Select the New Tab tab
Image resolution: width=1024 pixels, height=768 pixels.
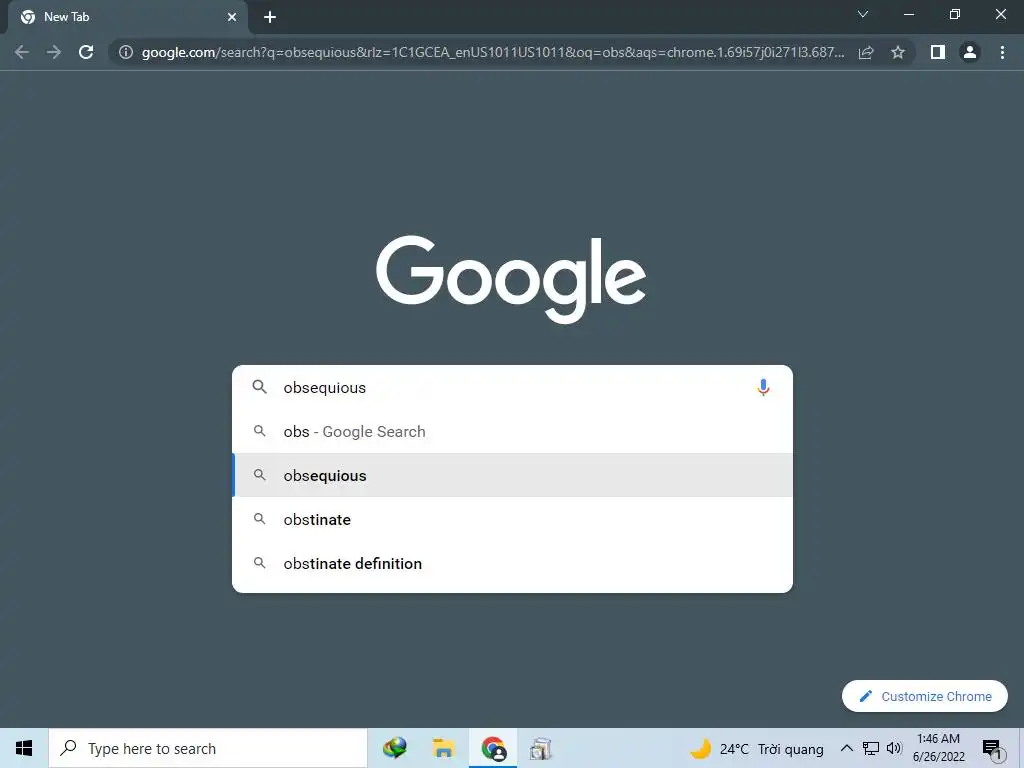tap(127, 17)
